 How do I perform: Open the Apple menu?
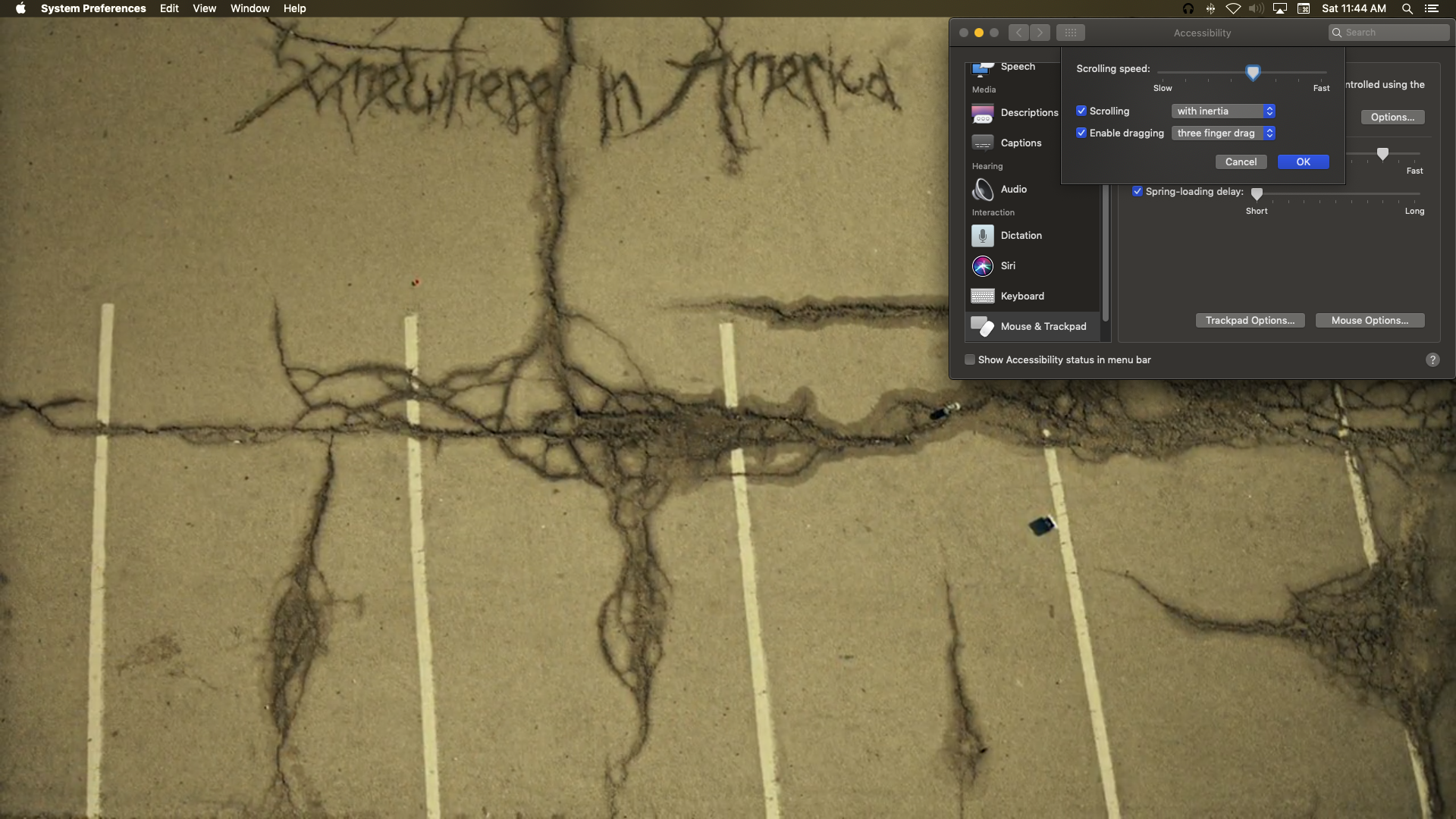point(20,8)
